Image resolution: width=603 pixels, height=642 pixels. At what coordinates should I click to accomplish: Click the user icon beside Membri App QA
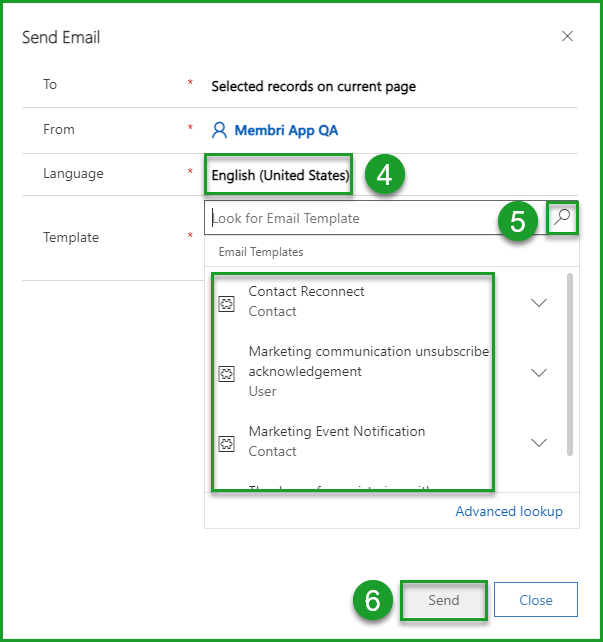pos(220,130)
